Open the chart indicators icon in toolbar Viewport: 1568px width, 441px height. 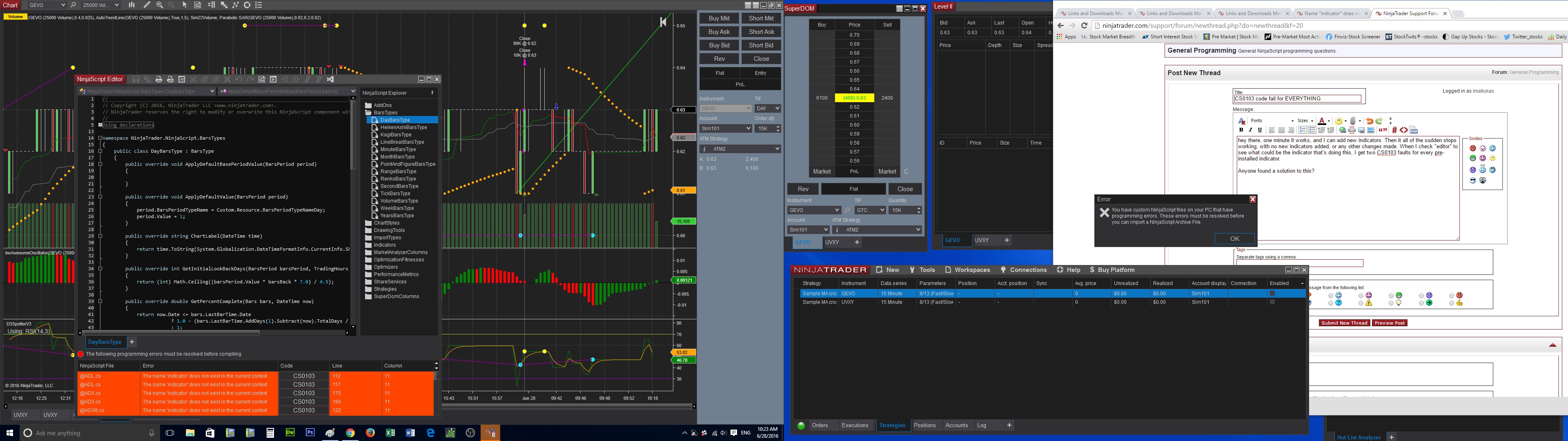[x=235, y=5]
